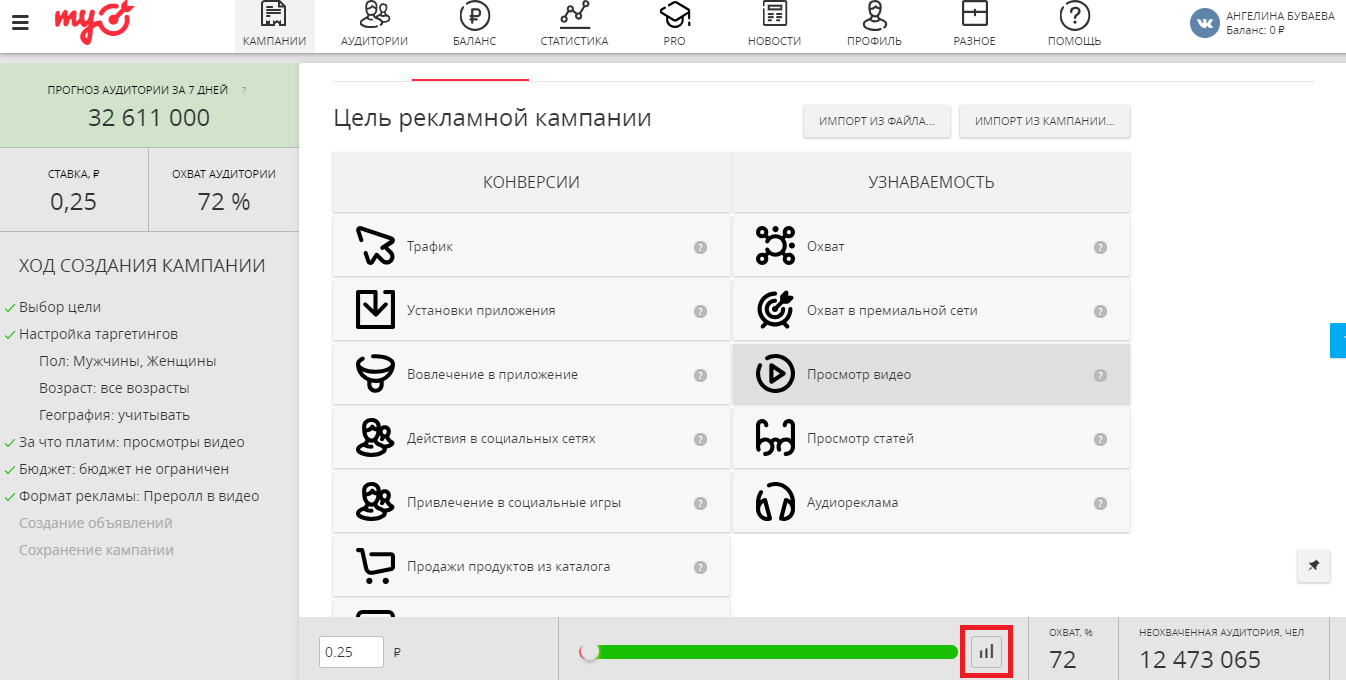1346x680 pixels.
Task: Expand the hamburger menu top left
Action: pos(19,19)
